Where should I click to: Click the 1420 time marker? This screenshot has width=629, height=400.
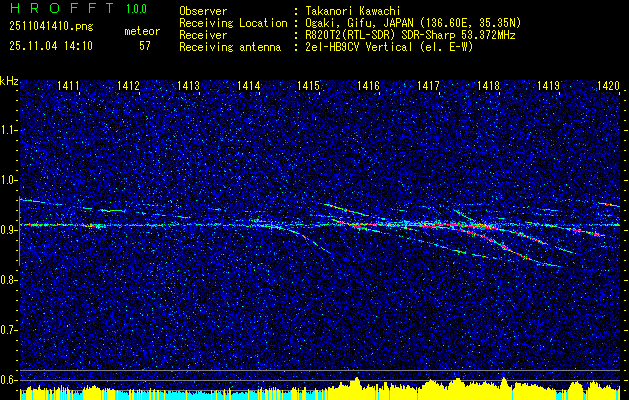[608, 85]
